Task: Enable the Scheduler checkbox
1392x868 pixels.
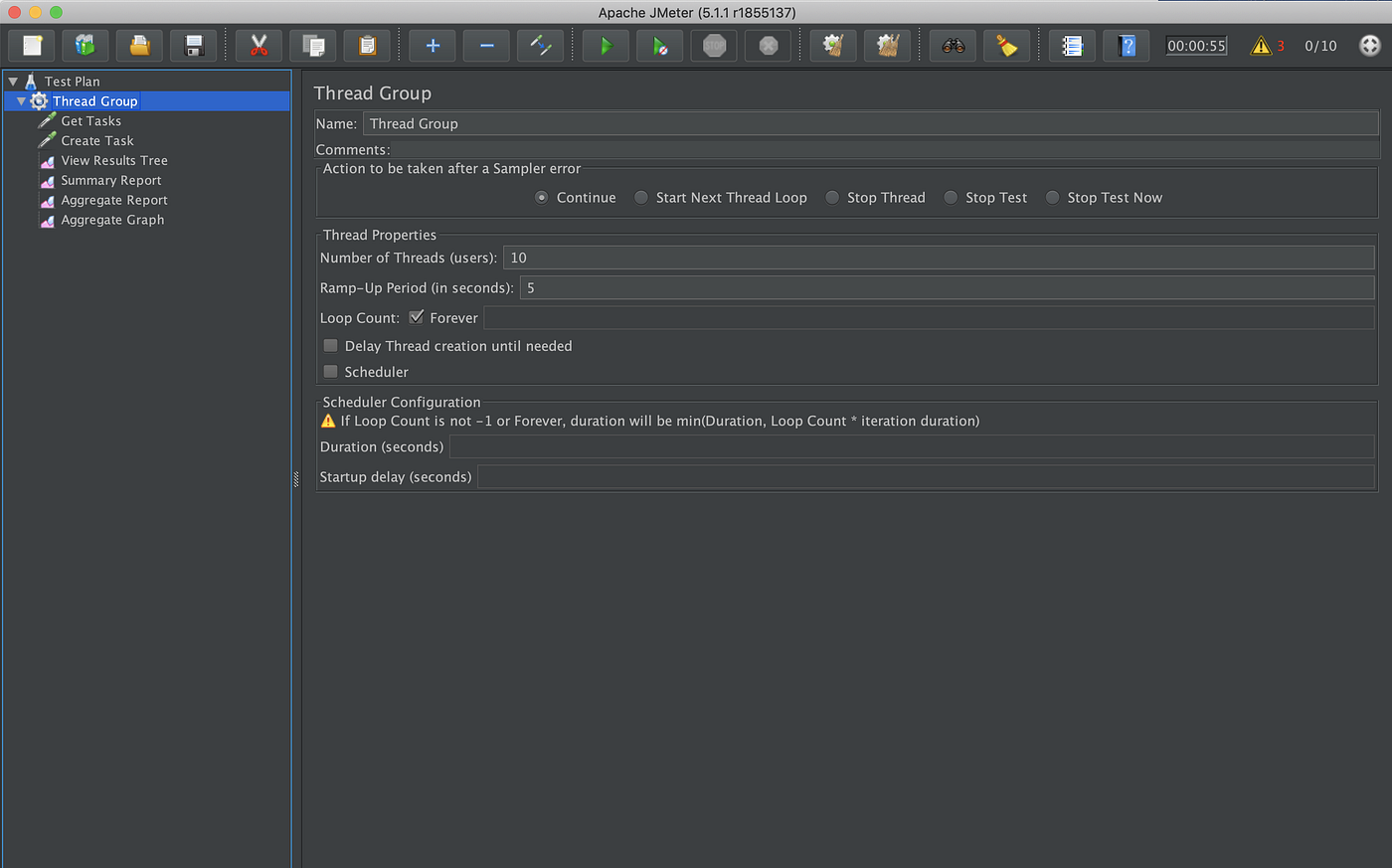Action: coord(329,371)
